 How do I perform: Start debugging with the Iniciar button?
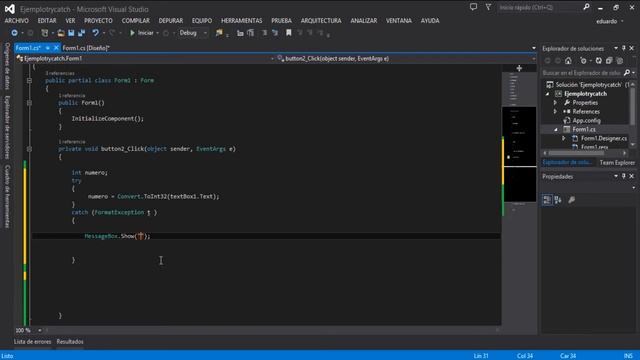point(141,33)
